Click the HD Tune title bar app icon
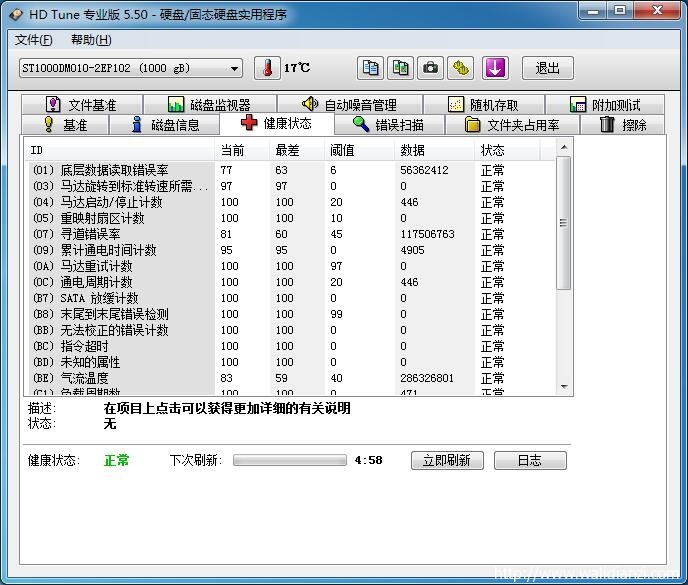 coord(16,14)
